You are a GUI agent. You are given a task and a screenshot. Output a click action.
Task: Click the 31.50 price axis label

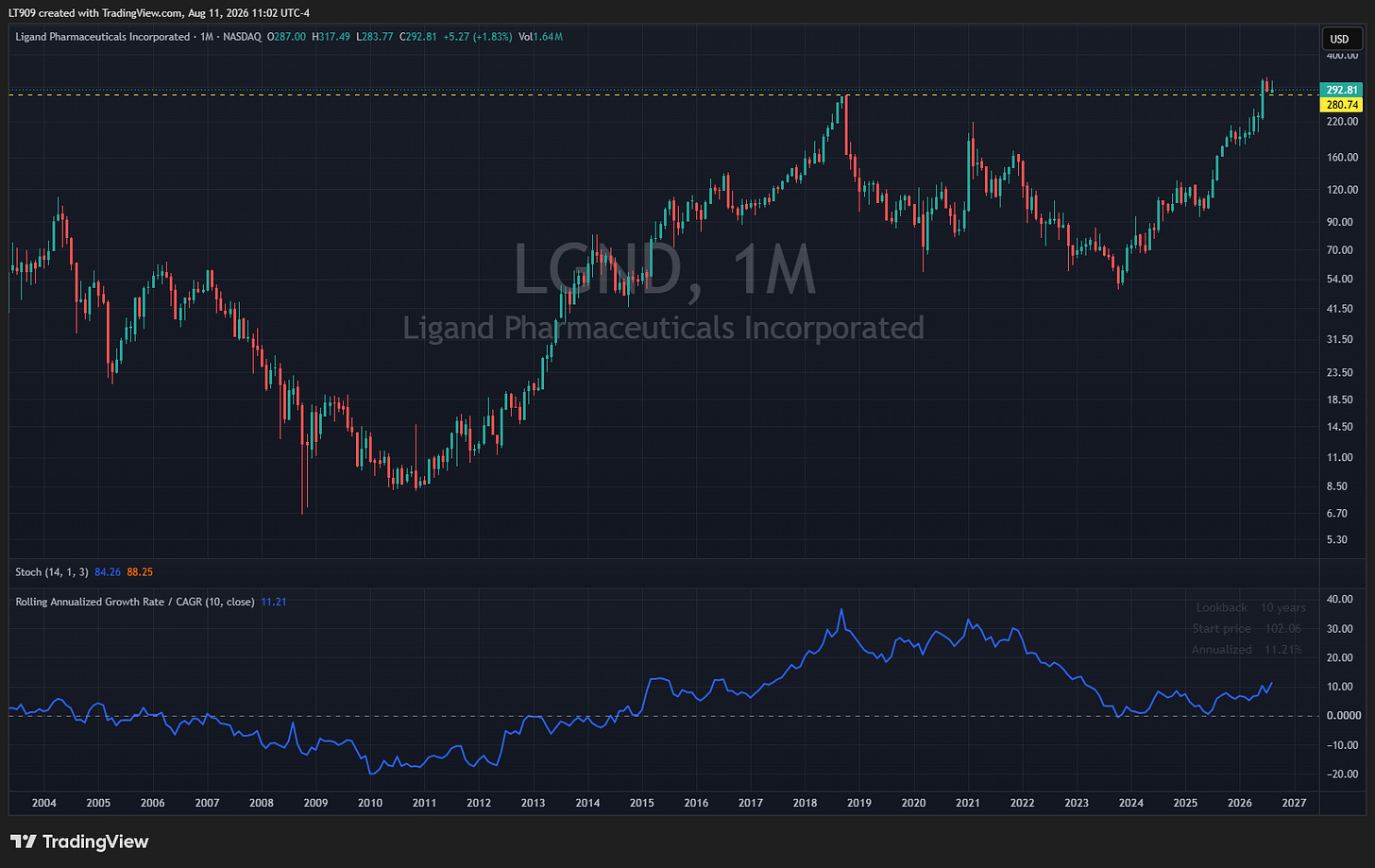(1339, 340)
